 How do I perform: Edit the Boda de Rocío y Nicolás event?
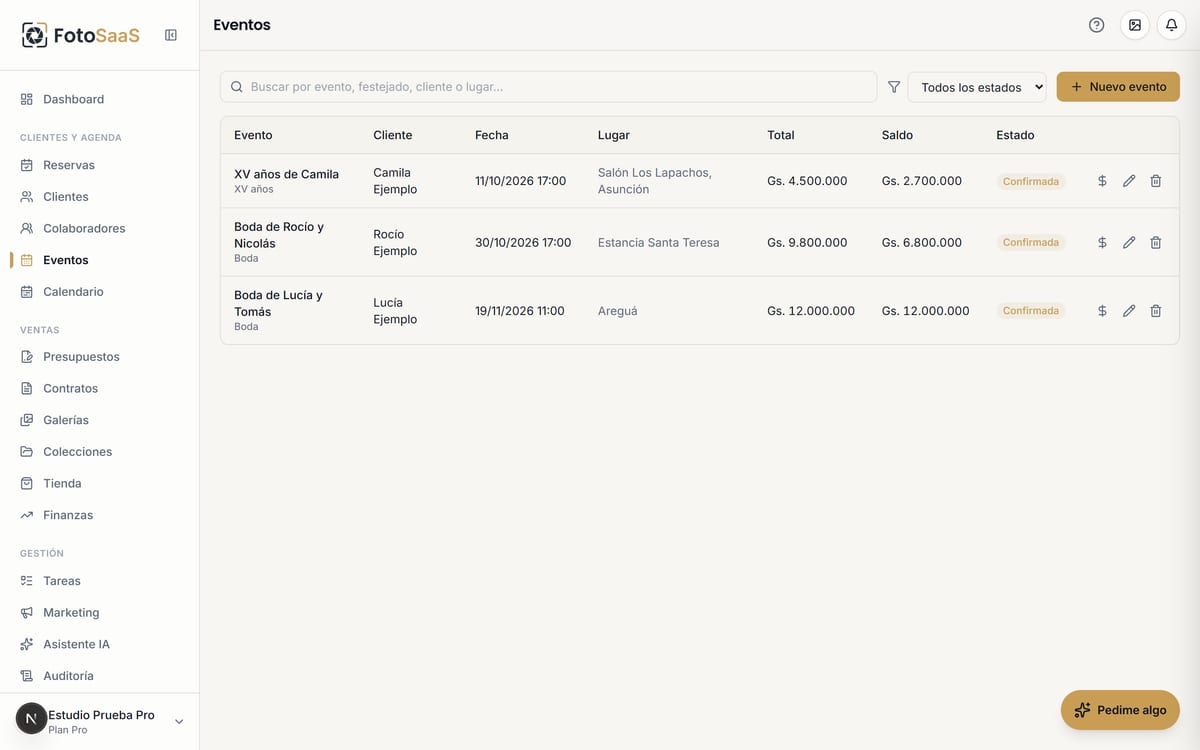click(x=1129, y=242)
